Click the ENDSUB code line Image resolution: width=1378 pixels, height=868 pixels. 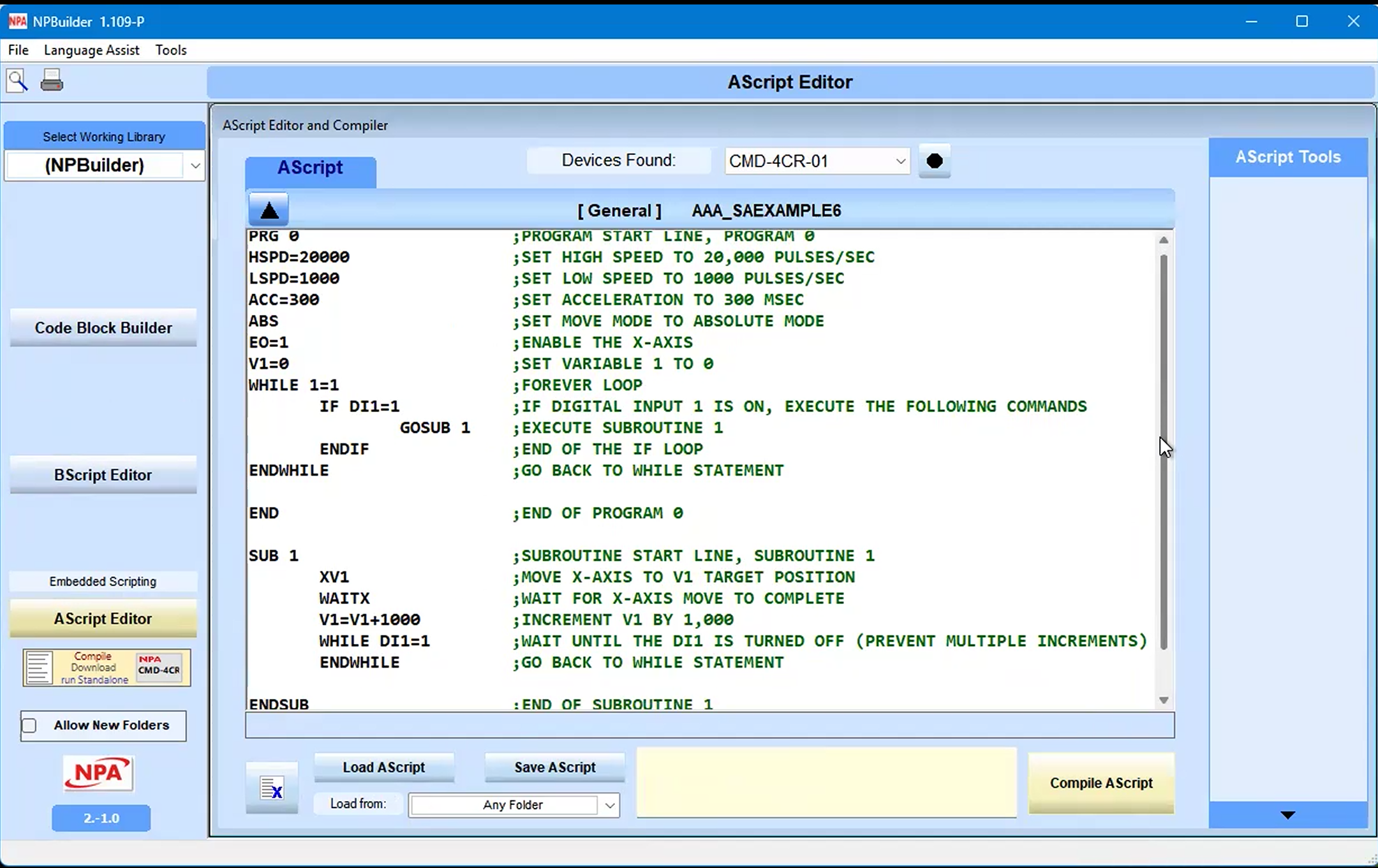pyautogui.click(x=279, y=704)
